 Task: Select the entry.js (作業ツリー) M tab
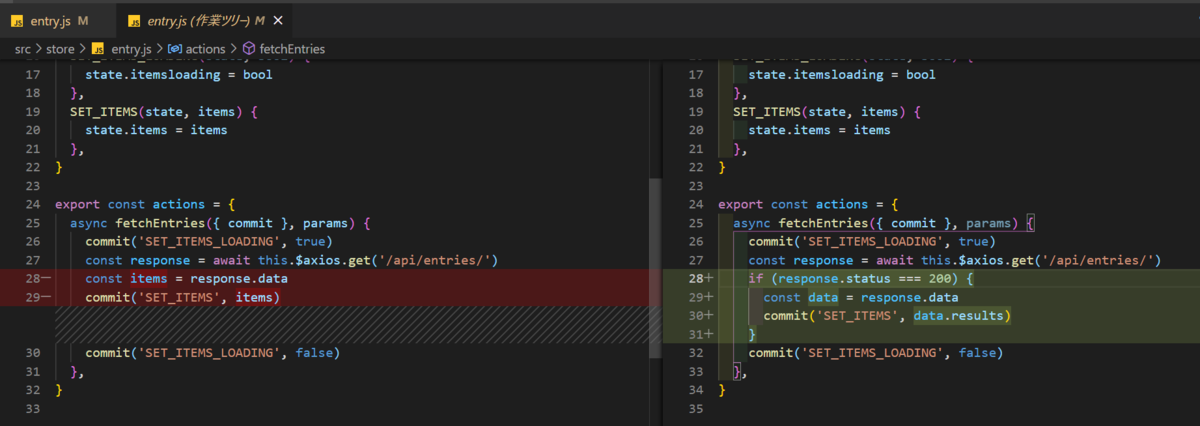(x=205, y=20)
